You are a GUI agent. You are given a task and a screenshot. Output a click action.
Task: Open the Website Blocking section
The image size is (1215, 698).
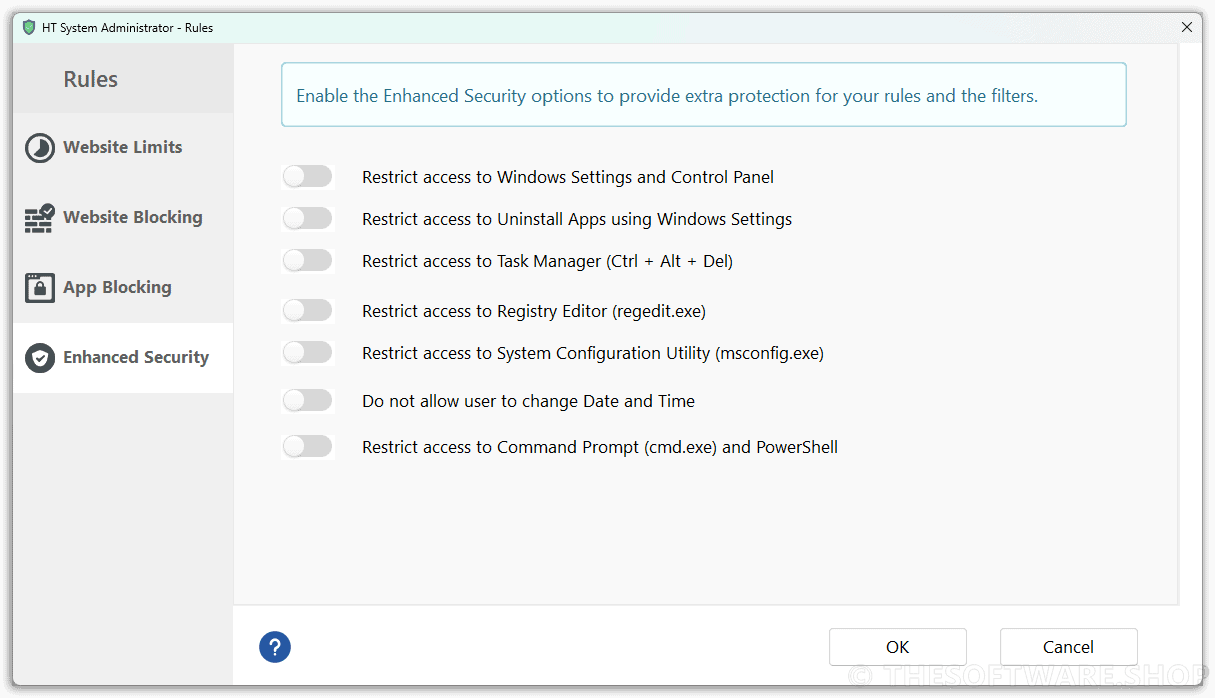[123, 218]
